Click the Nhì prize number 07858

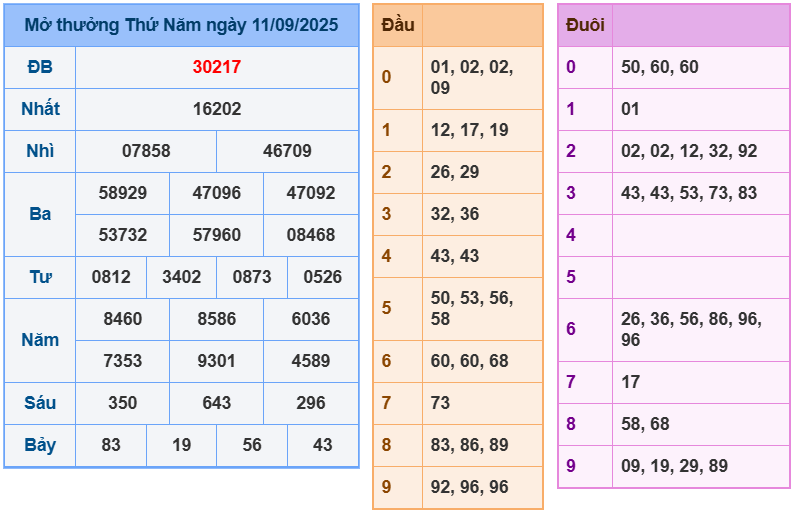click(146, 151)
